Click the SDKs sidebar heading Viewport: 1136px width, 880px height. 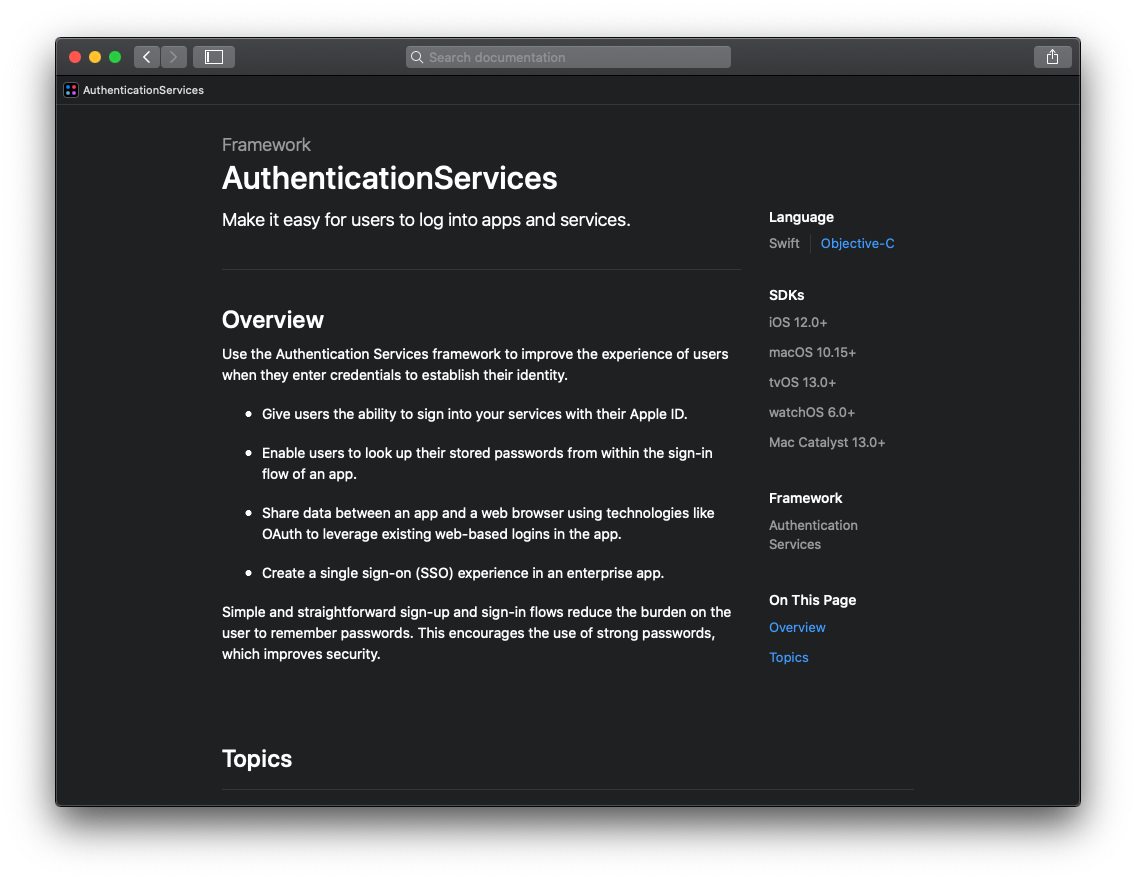point(786,295)
